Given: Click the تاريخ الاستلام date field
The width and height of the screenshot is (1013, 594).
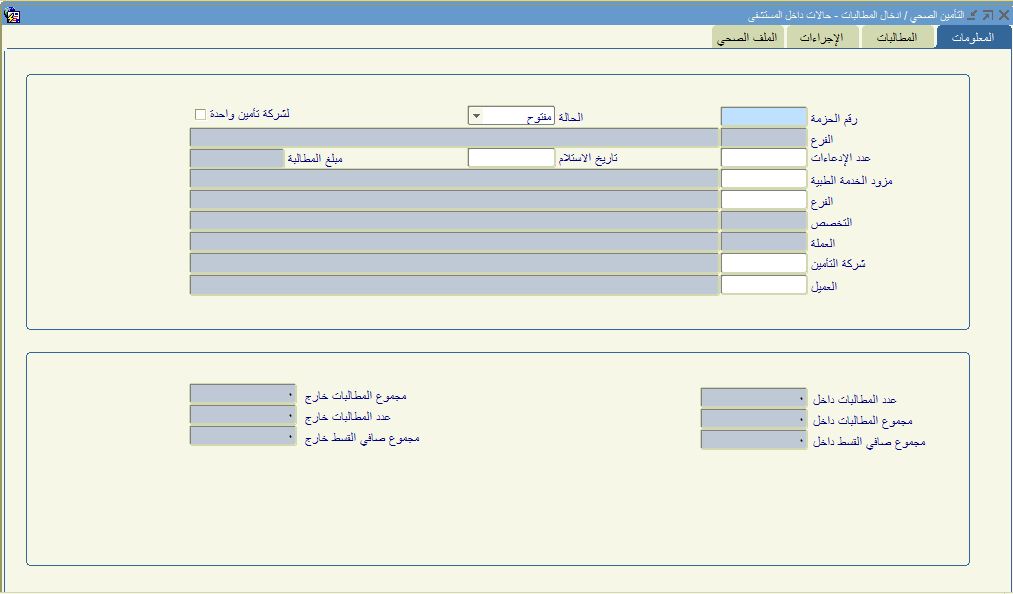Looking at the screenshot, I should click(x=511, y=158).
